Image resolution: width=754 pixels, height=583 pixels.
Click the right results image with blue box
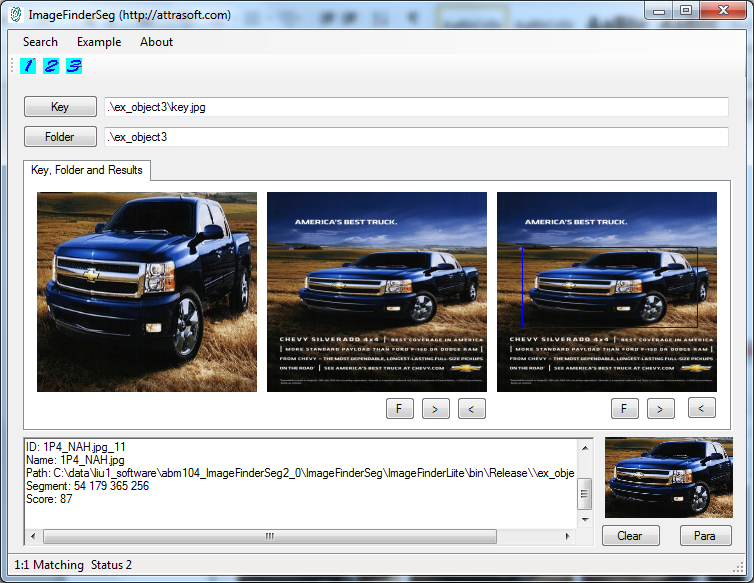(607, 292)
